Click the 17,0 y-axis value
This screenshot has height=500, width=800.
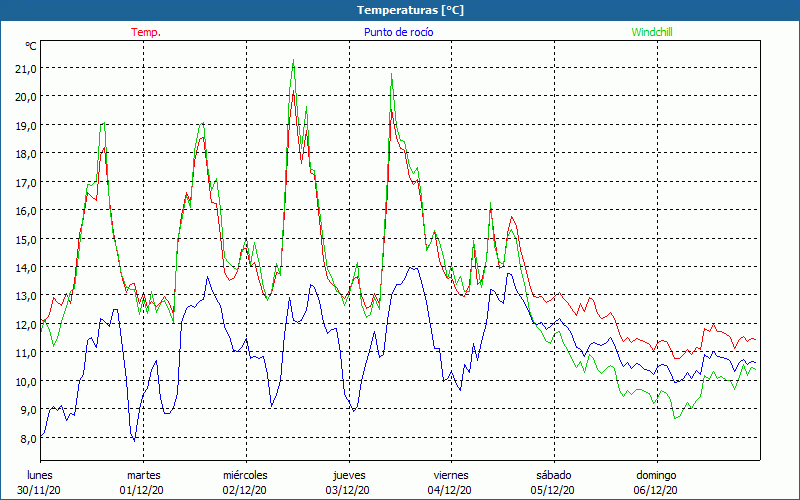click(x=26, y=182)
